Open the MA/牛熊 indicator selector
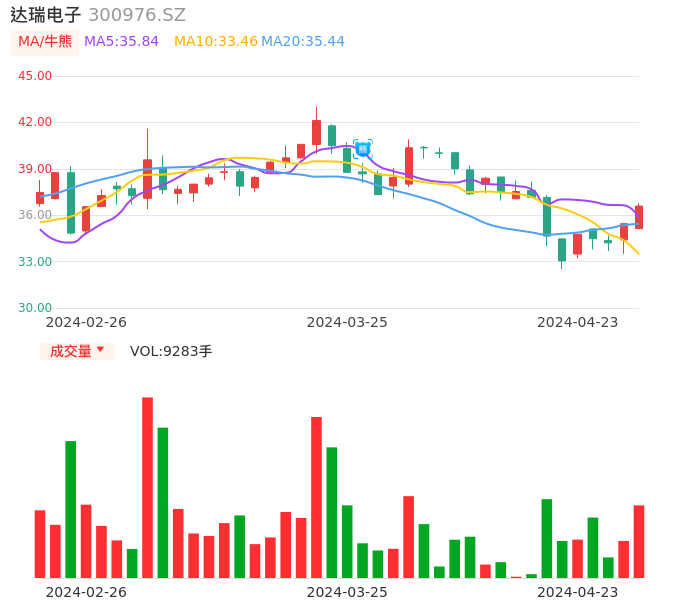The height and width of the screenshot is (606, 686). pyautogui.click(x=45, y=42)
